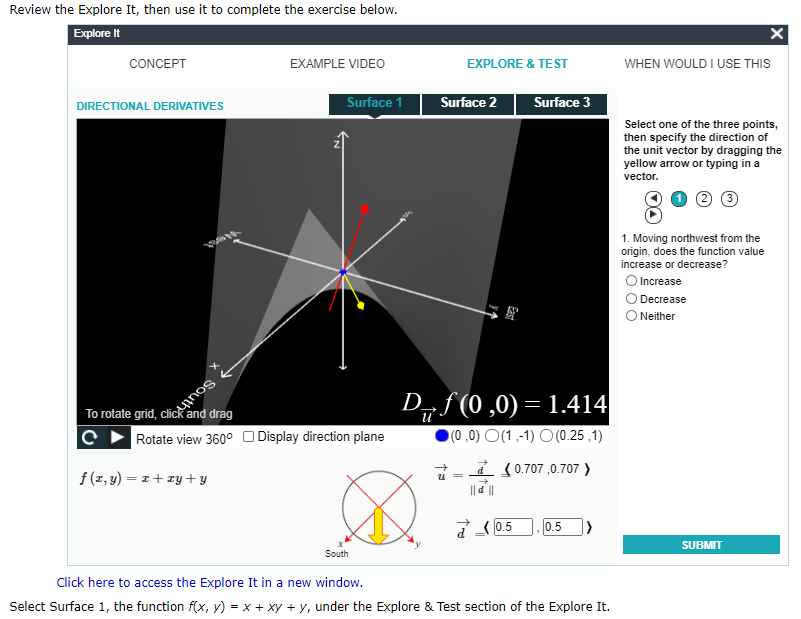Select point 2 in the points selector
Image resolution: width=801 pixels, height=619 pixels.
(704, 198)
